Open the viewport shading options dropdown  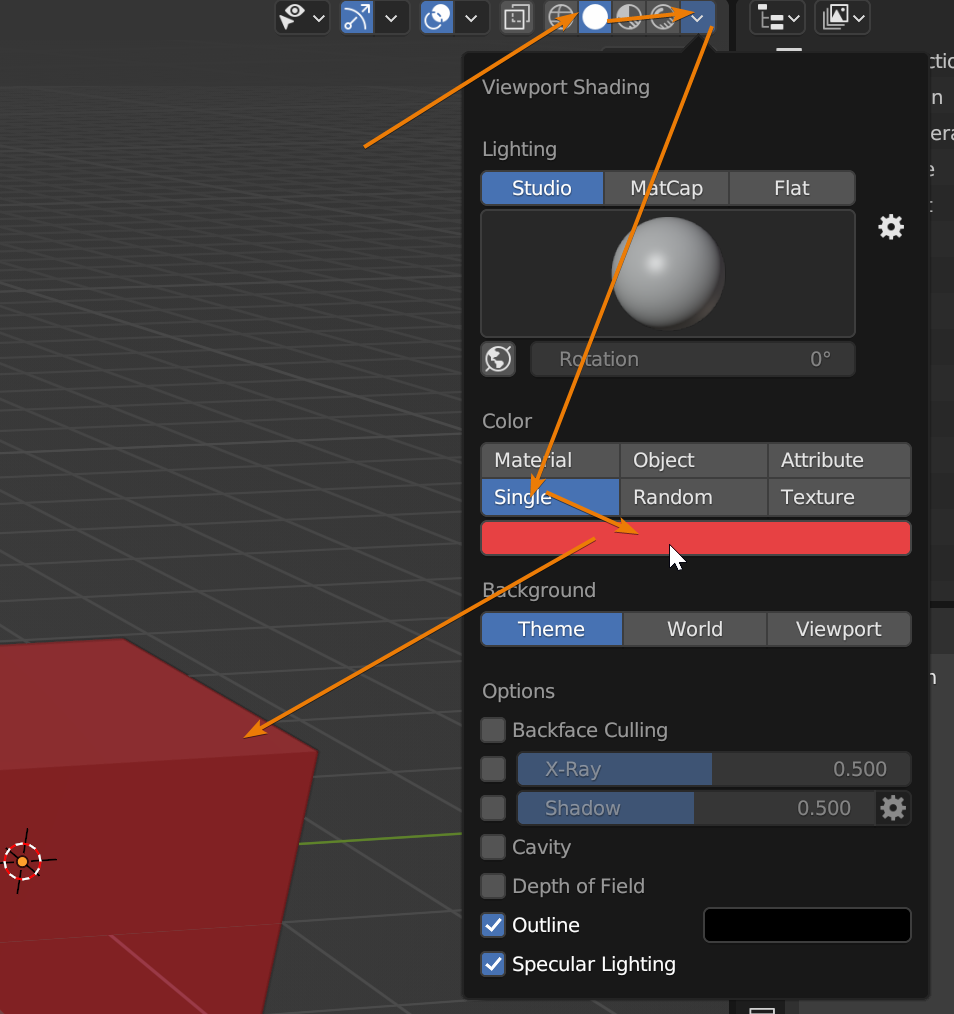698,17
